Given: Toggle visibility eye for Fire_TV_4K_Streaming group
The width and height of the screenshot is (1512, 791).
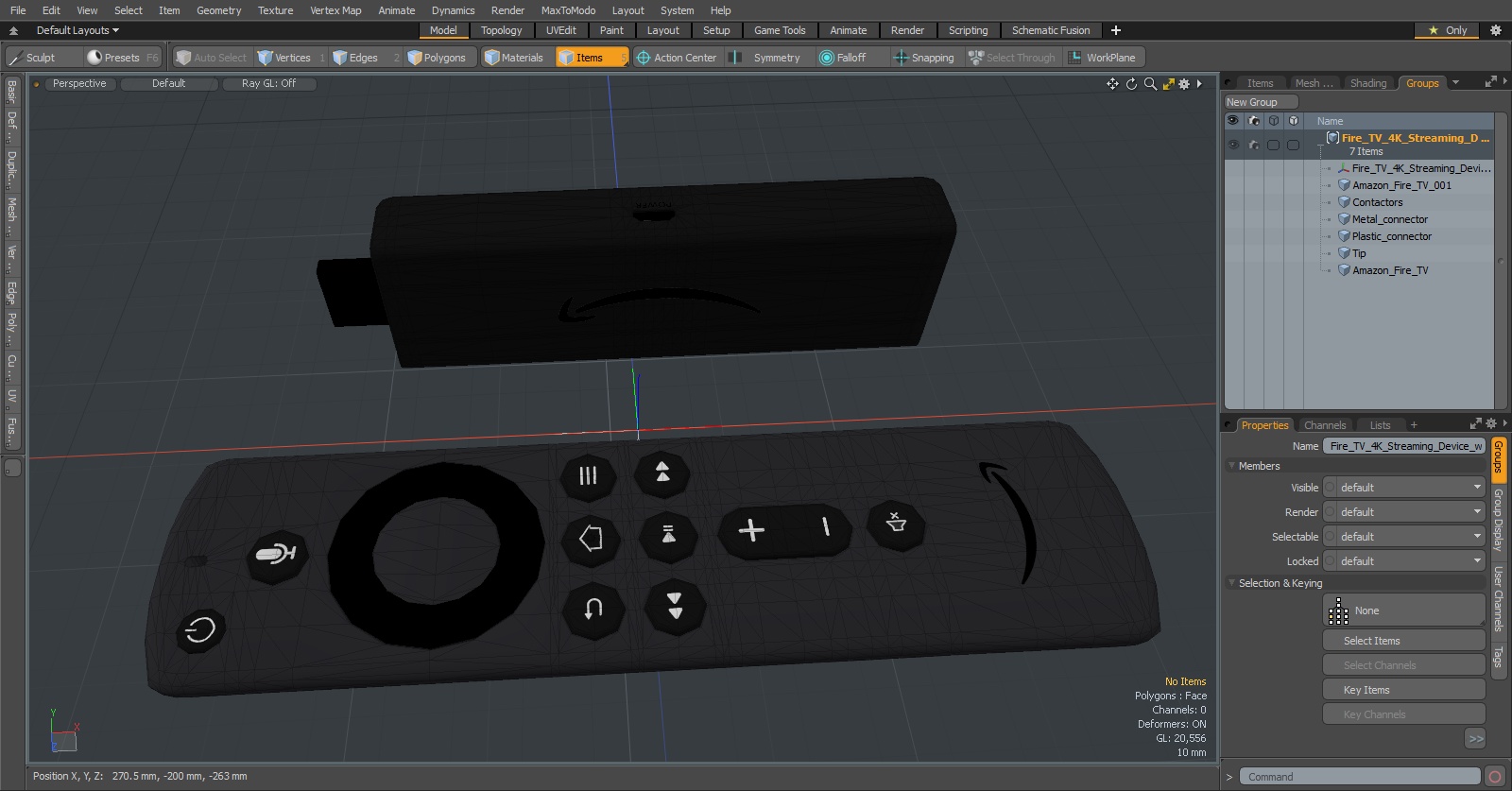Looking at the screenshot, I should (1233, 146).
